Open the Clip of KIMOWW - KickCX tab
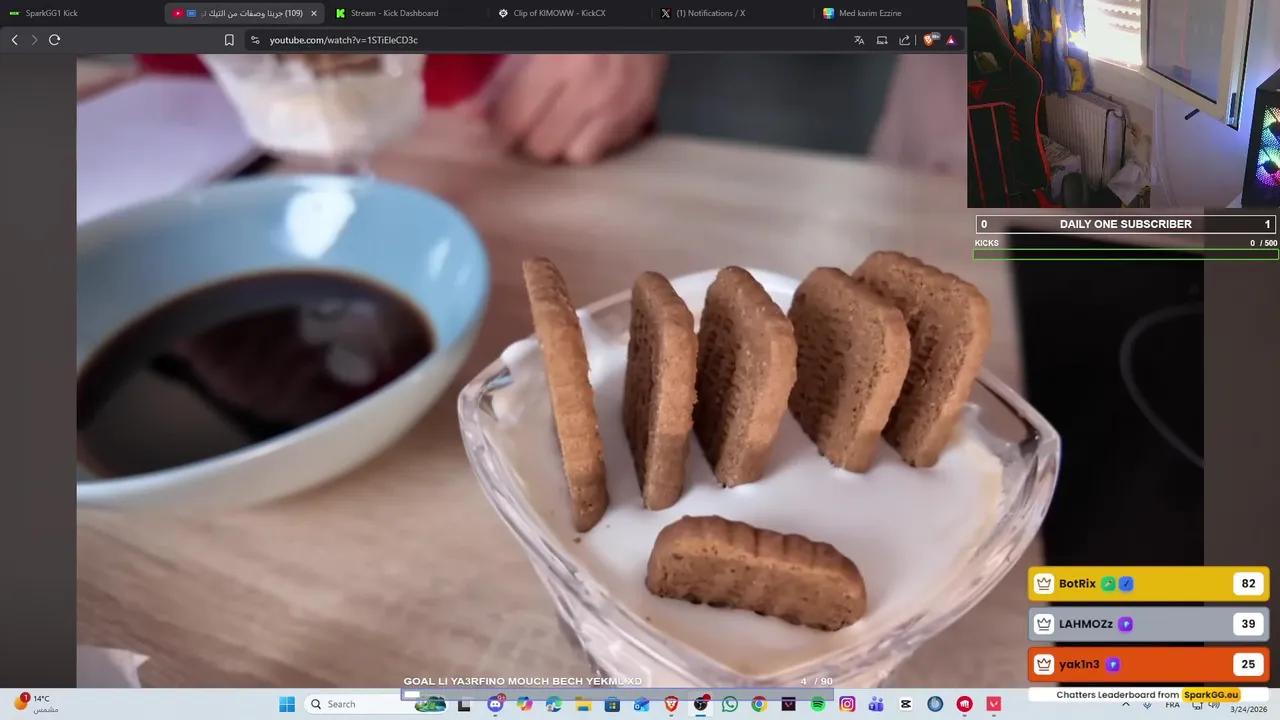 tap(570, 13)
